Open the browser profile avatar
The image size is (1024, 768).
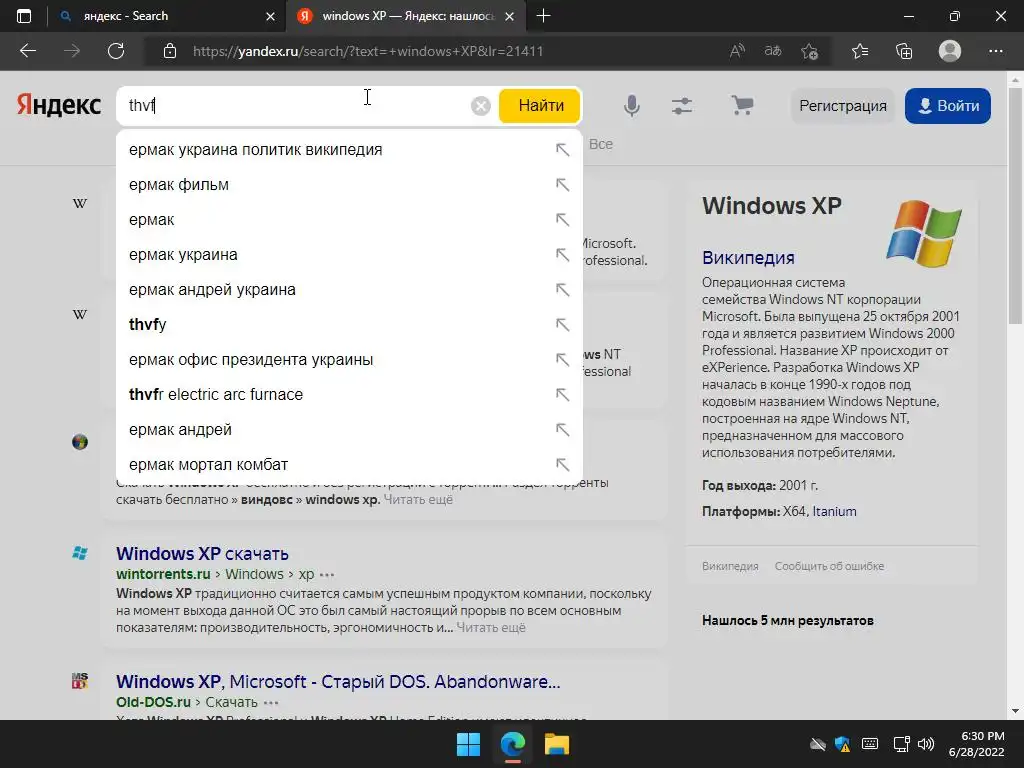[950, 51]
